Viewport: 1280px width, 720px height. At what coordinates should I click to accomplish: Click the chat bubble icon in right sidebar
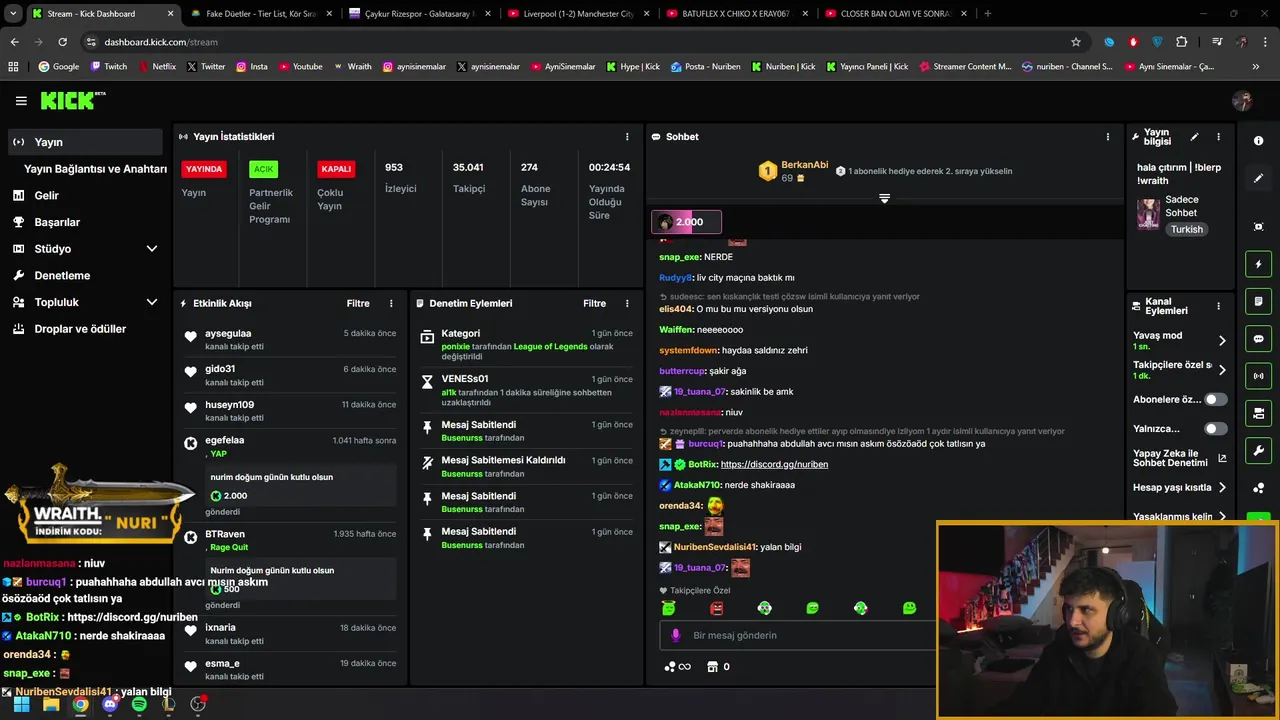(x=1259, y=339)
